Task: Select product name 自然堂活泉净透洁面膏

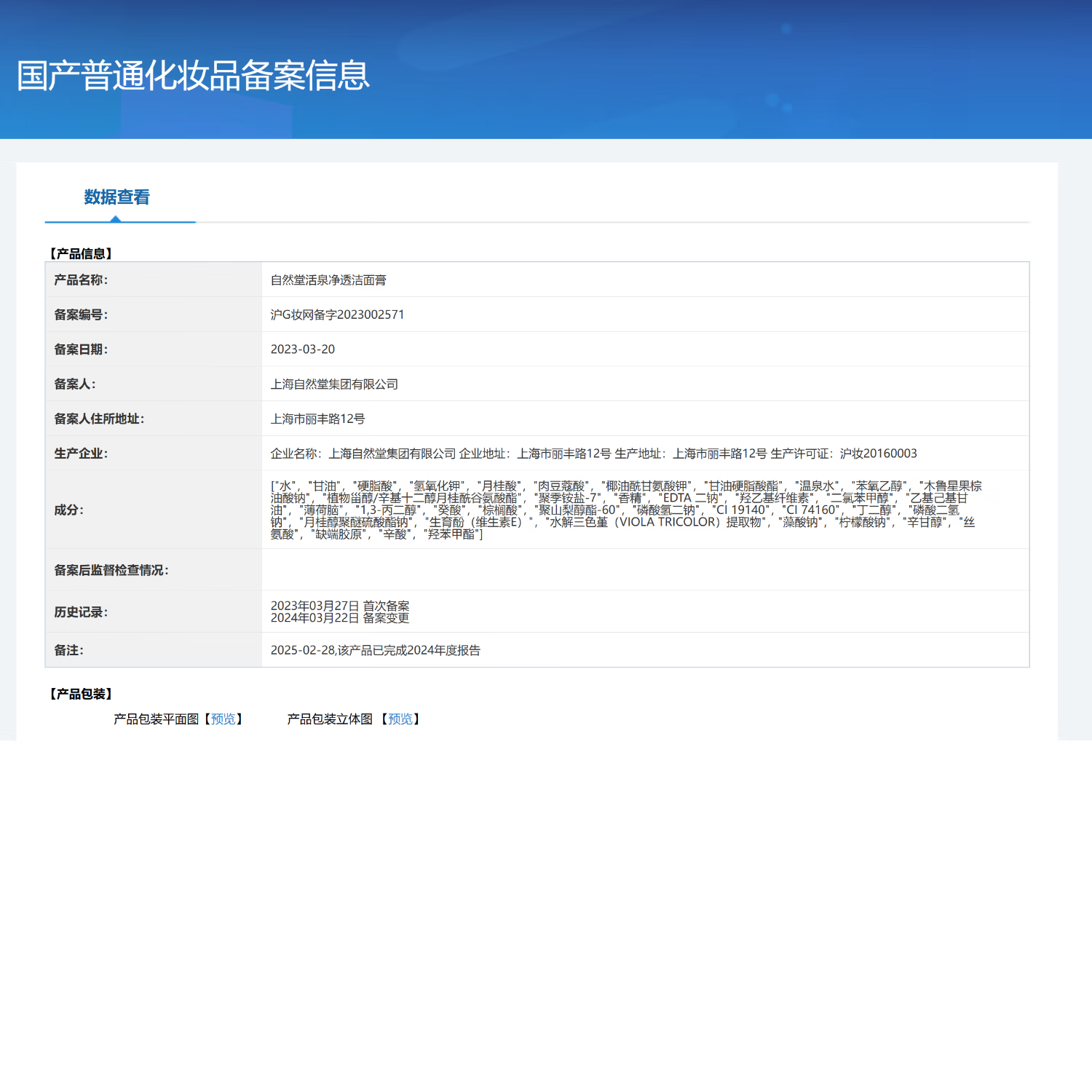Action: 328,280
